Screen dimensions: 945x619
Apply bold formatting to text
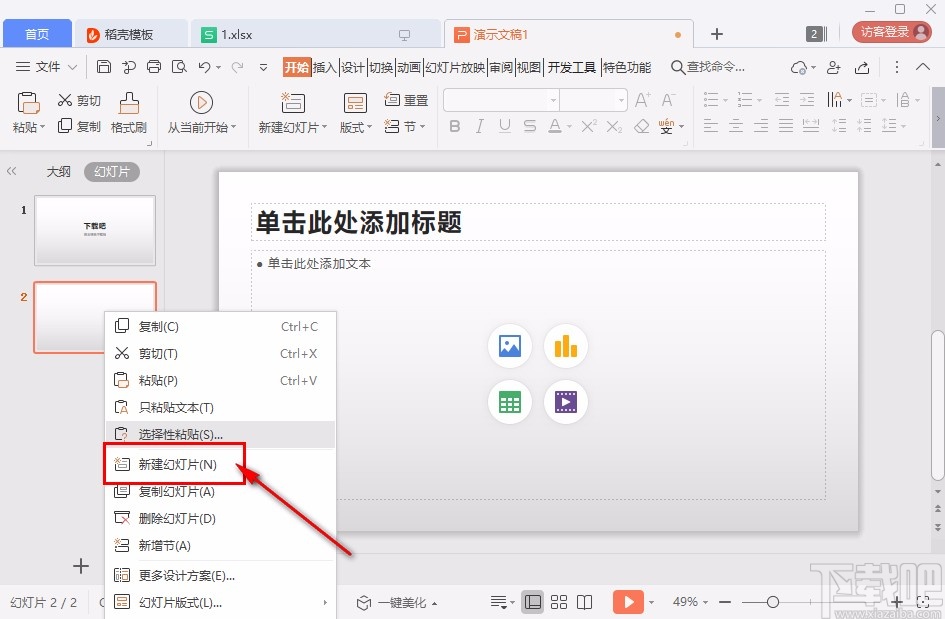click(454, 126)
